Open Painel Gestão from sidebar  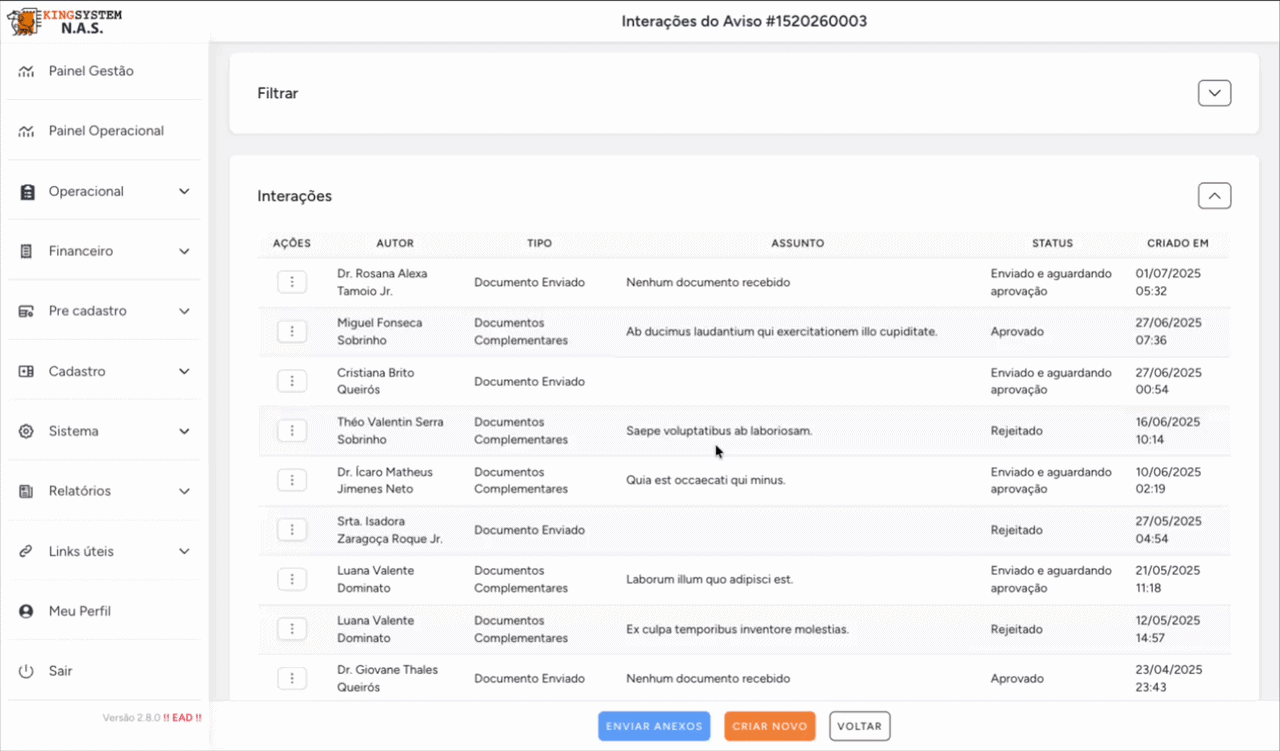click(x=90, y=71)
